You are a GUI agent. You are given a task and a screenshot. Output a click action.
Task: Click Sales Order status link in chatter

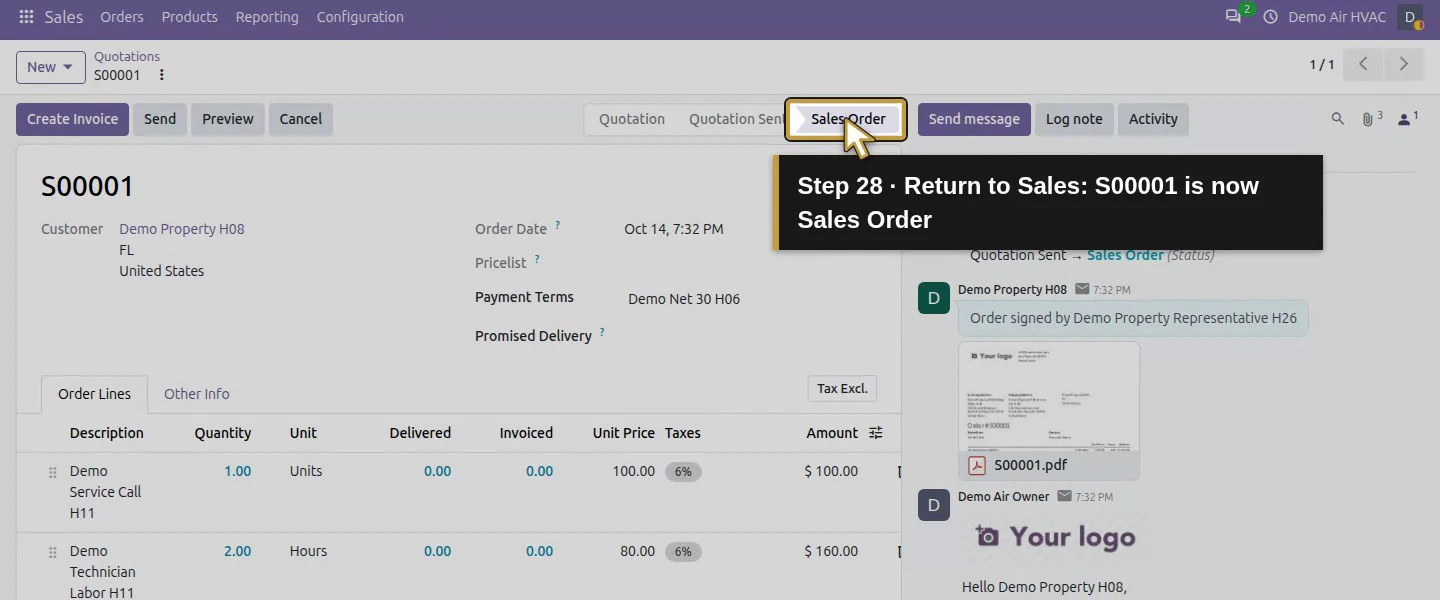(1125, 255)
